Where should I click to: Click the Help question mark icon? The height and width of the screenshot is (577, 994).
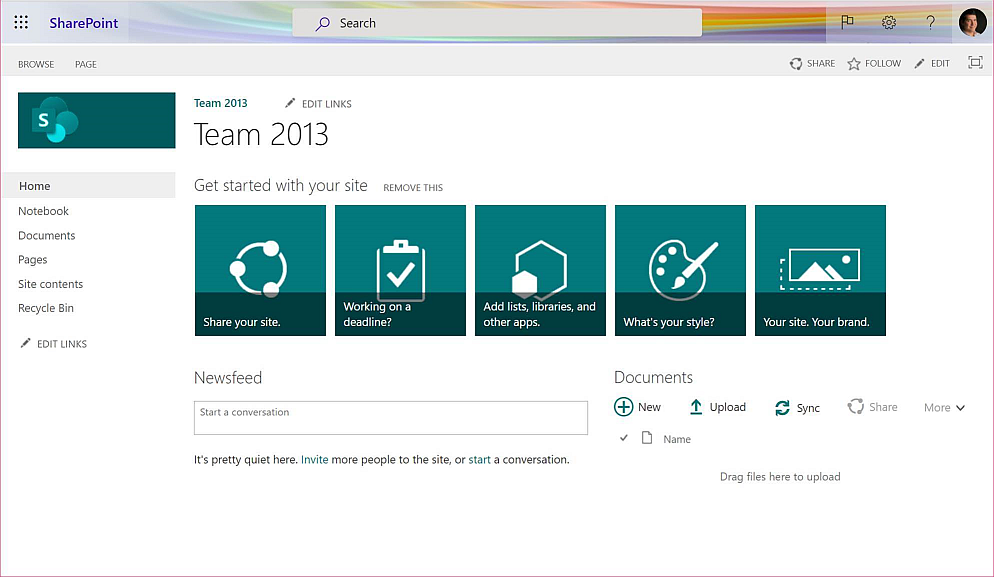[x=930, y=23]
